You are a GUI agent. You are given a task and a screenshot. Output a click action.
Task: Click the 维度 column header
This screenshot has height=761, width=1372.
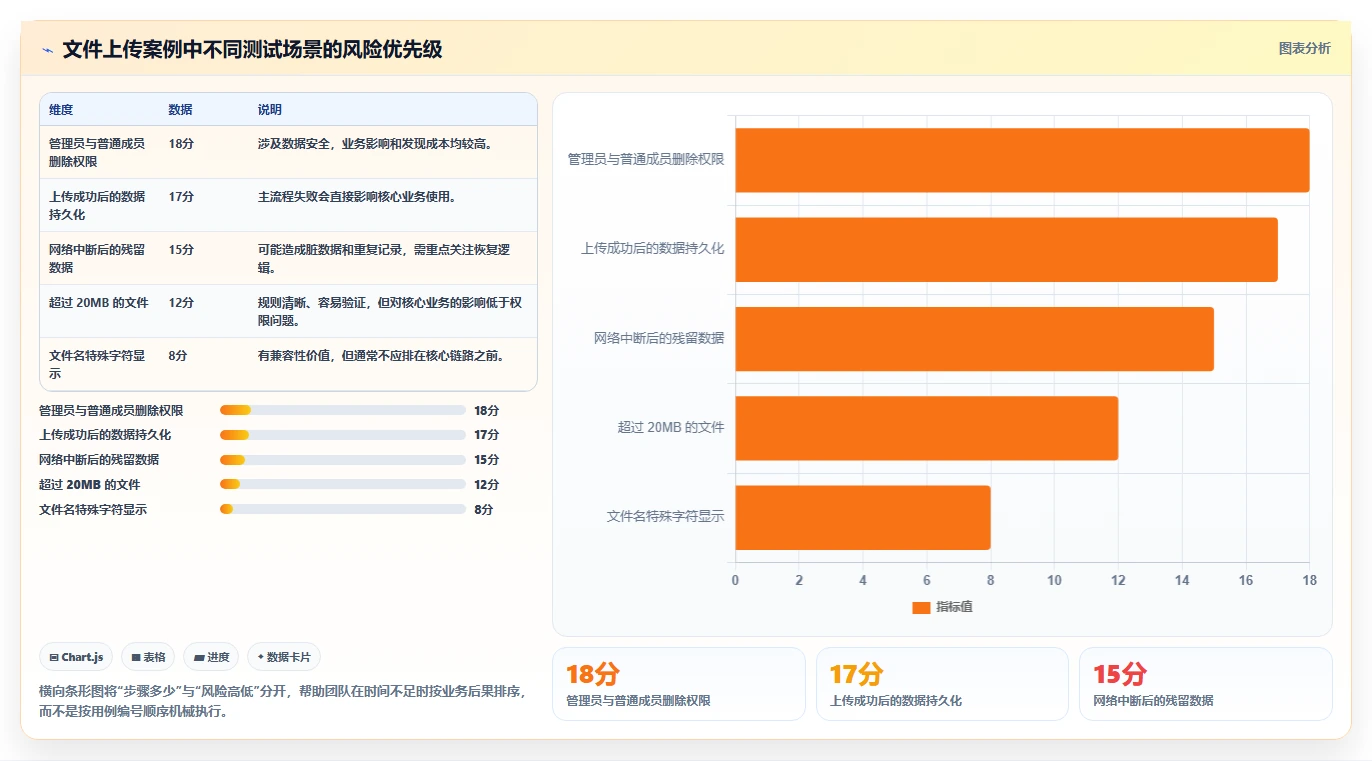61,110
